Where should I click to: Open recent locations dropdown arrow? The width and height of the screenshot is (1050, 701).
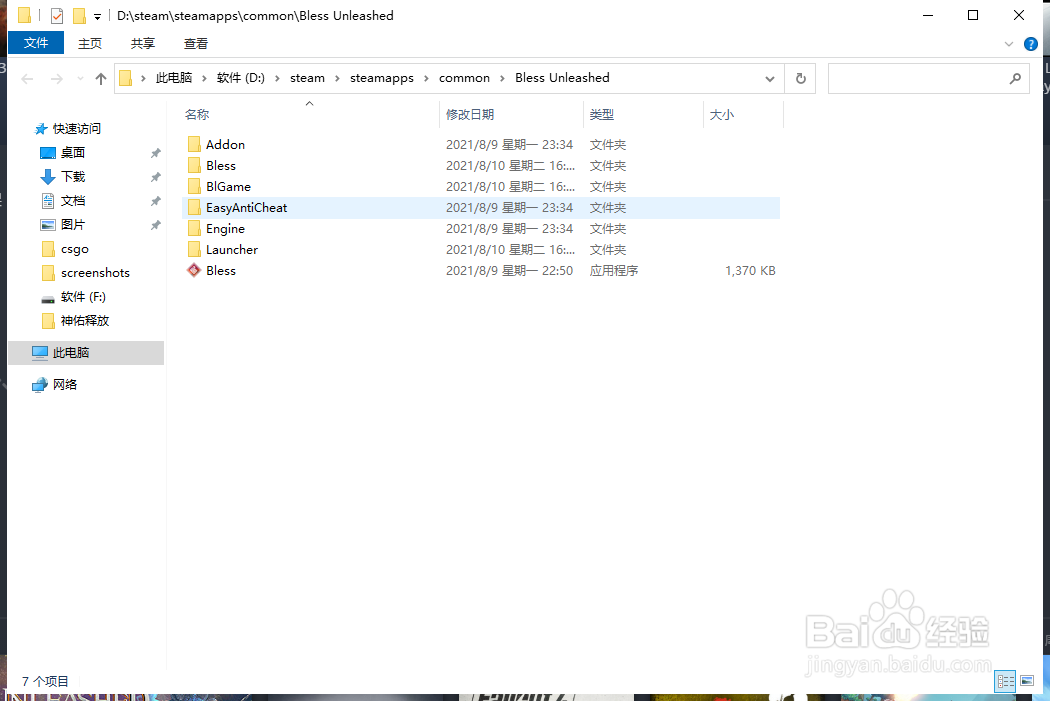click(80, 79)
